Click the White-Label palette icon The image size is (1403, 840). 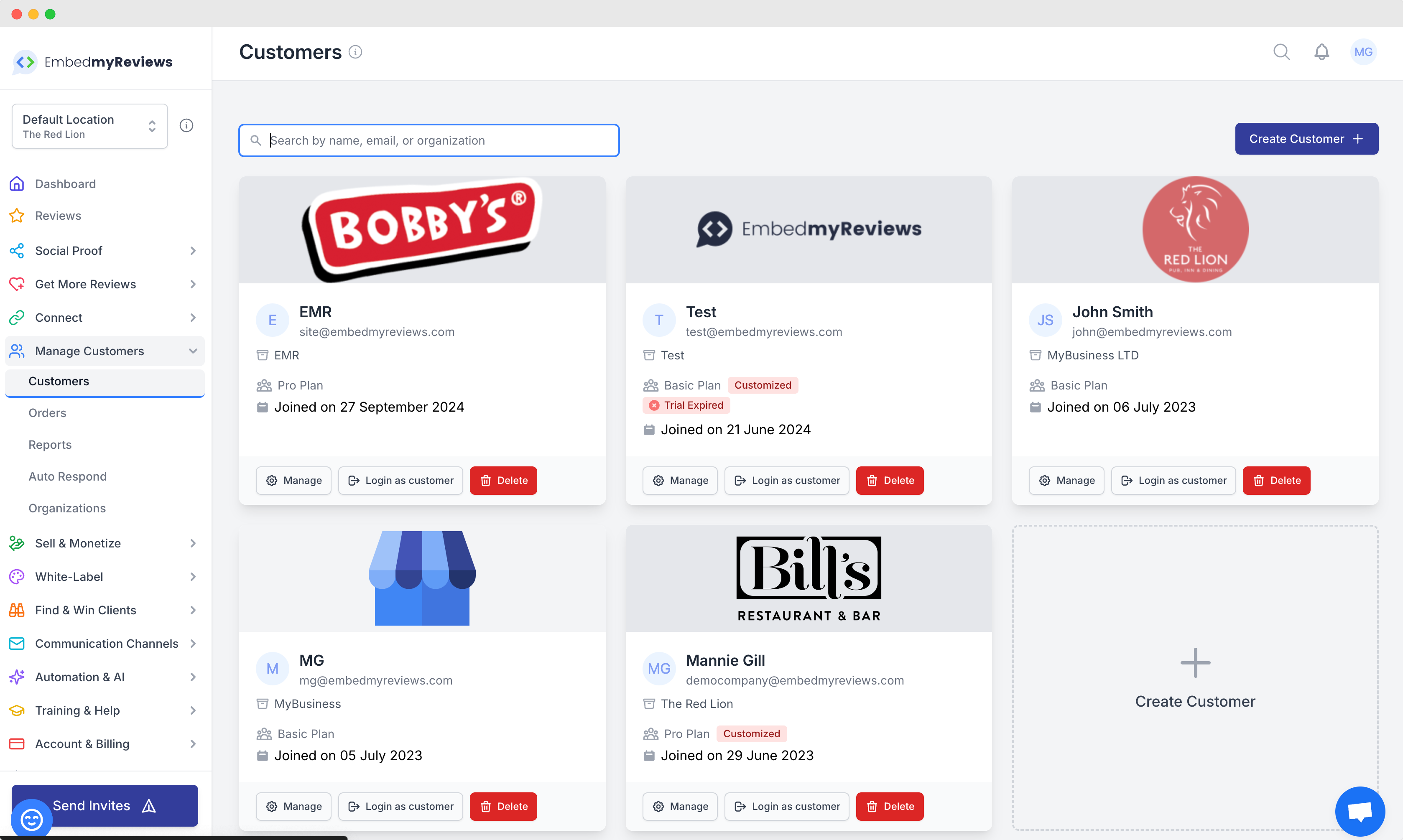tap(17, 577)
